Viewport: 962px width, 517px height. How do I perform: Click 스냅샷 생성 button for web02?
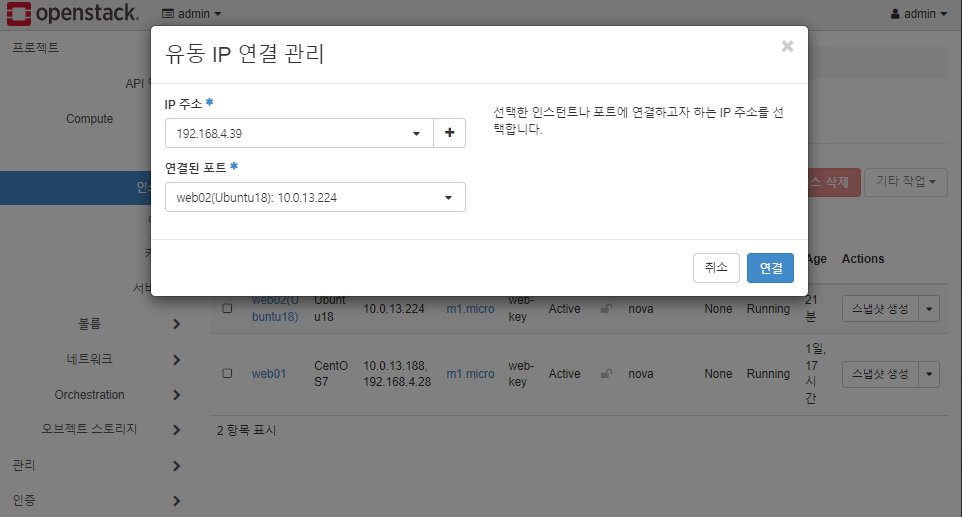click(x=880, y=308)
